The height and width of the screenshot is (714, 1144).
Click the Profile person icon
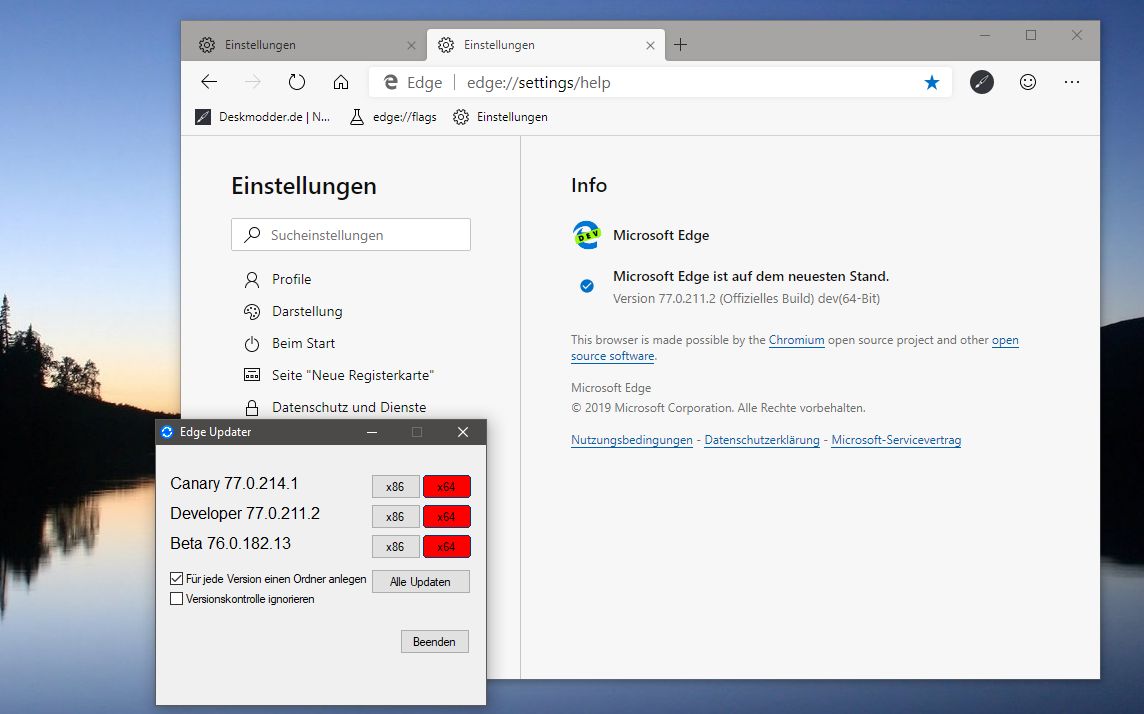[x=252, y=279]
